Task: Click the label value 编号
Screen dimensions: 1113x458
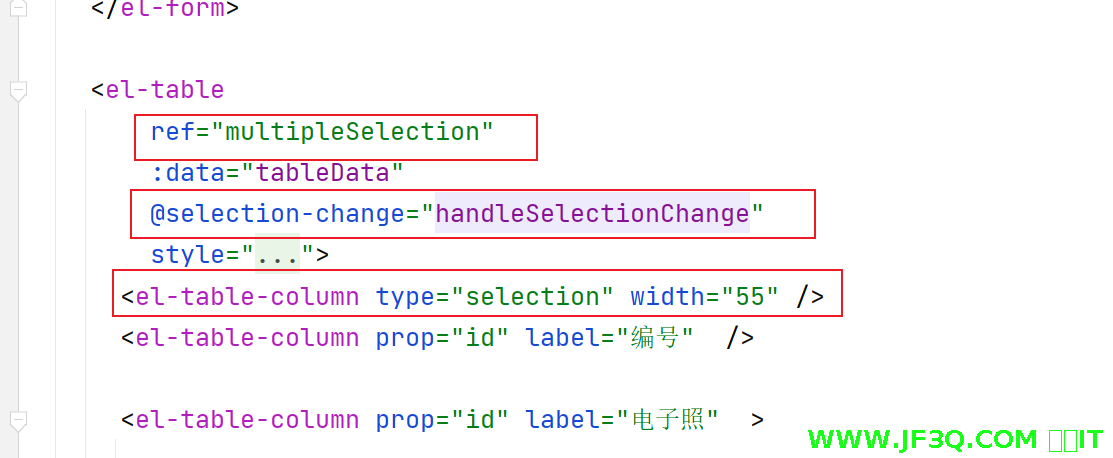Action: [655, 338]
